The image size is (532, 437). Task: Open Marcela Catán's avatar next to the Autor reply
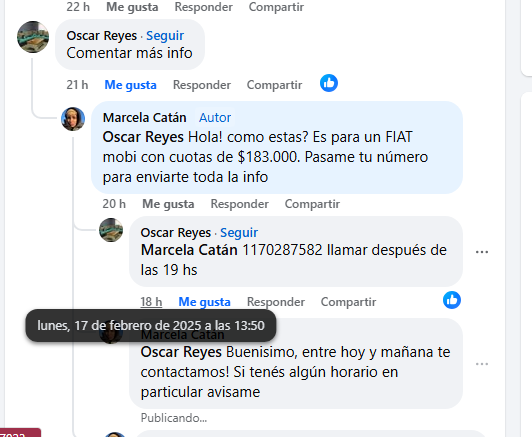click(73, 119)
